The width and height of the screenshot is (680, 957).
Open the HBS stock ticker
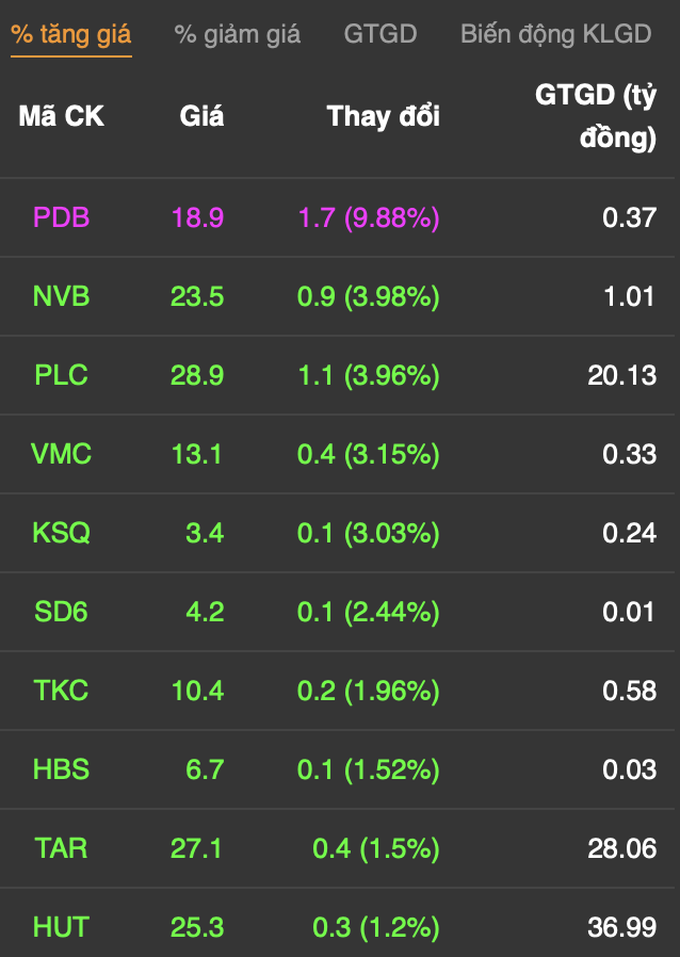[61, 769]
